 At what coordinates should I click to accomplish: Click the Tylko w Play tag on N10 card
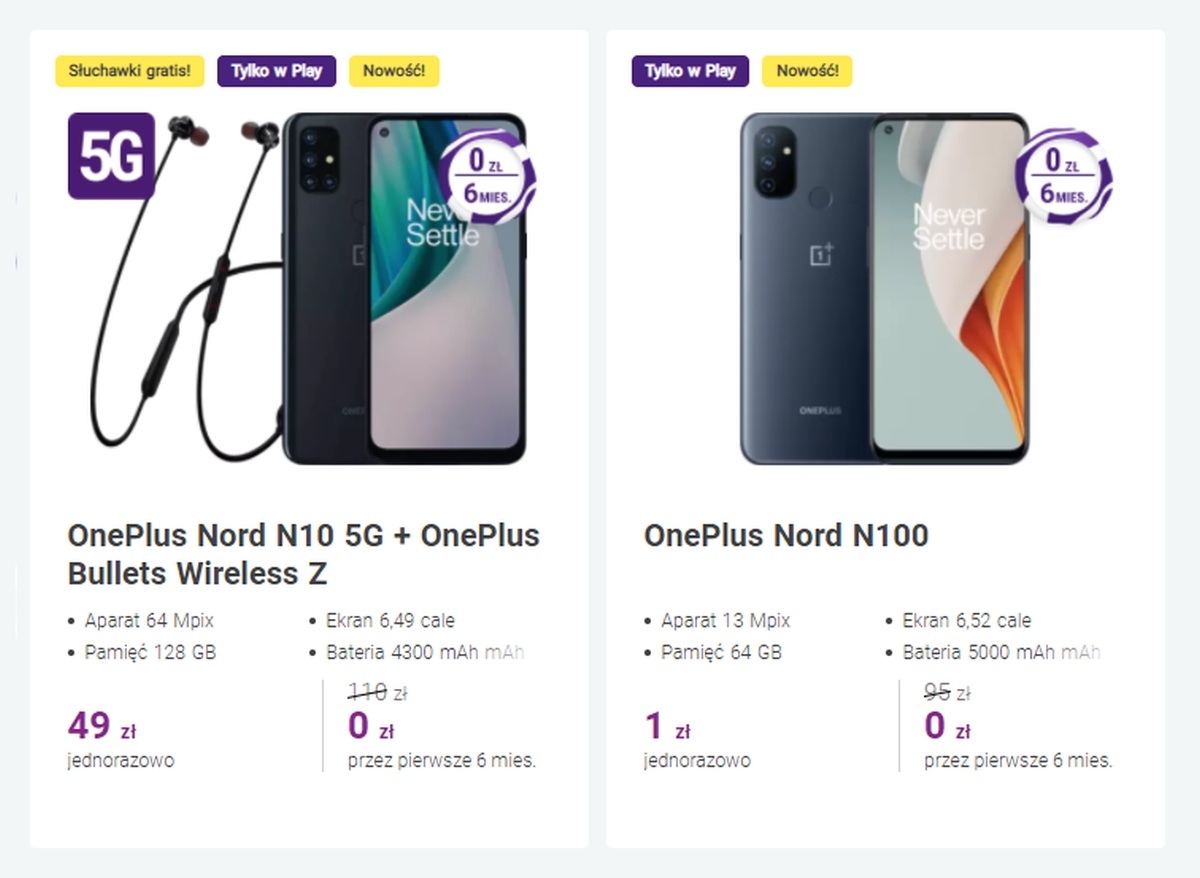[276, 71]
